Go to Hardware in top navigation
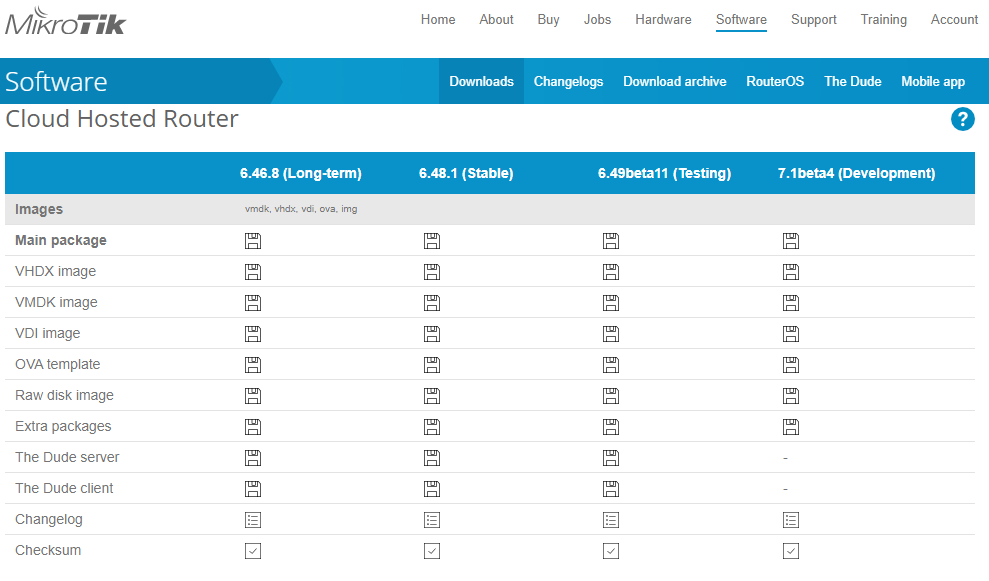Viewport: 989px width, 581px height. pyautogui.click(x=663, y=19)
